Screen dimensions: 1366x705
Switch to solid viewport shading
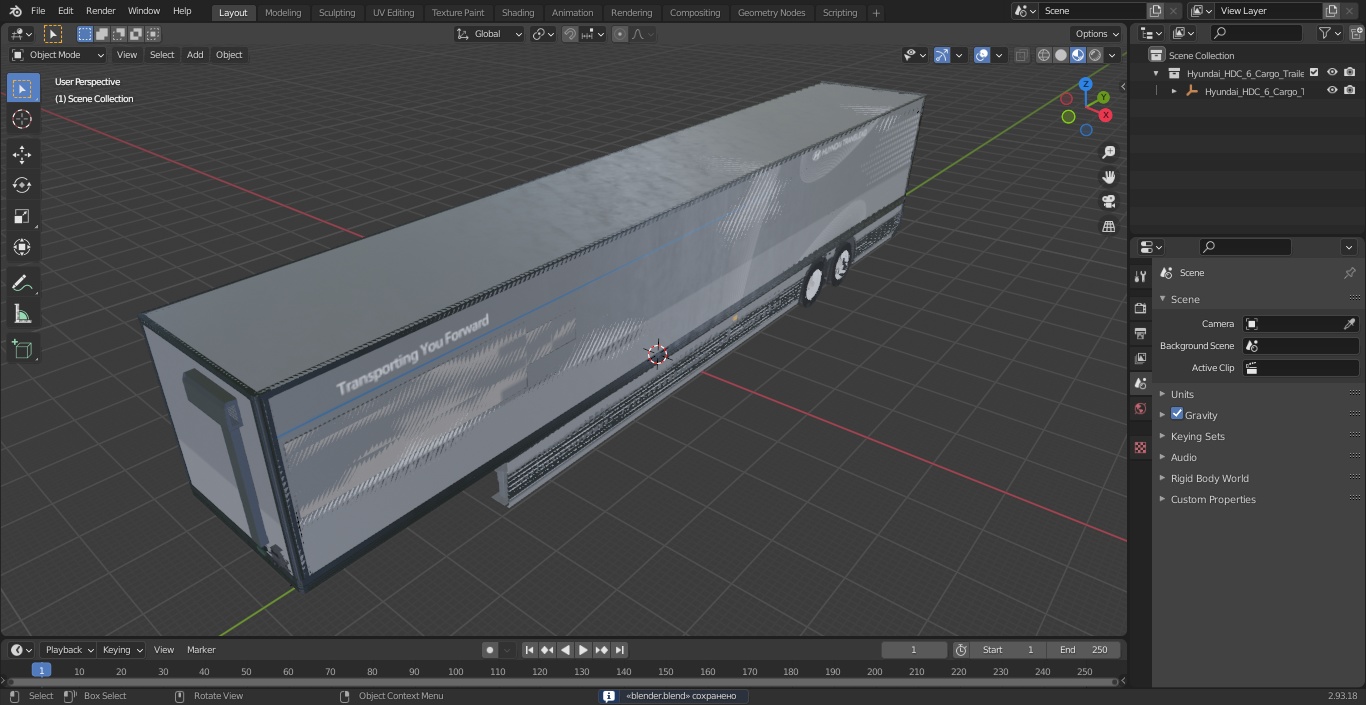(x=1061, y=55)
